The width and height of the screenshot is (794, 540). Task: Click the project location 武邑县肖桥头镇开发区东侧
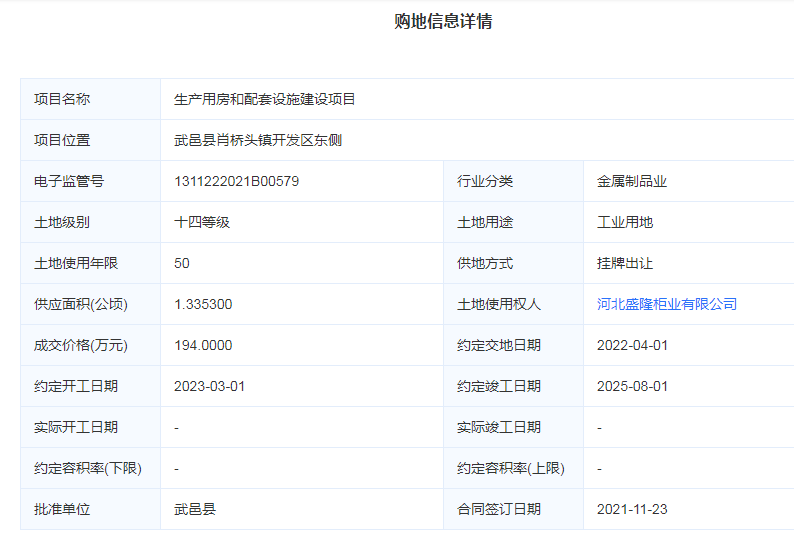(x=258, y=140)
